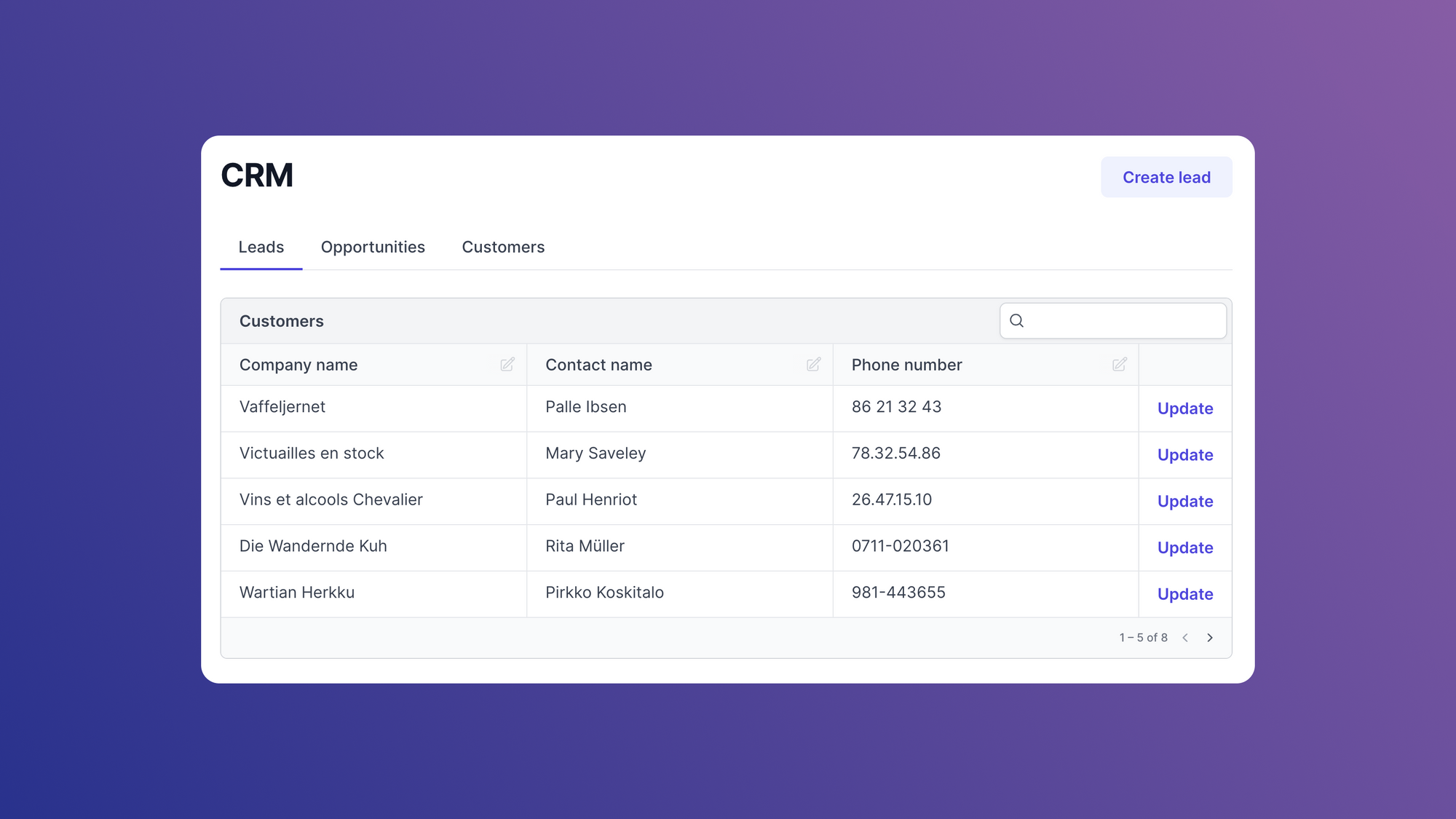This screenshot has height=819, width=1456.
Task: Go to the next page of results
Action: click(x=1210, y=638)
